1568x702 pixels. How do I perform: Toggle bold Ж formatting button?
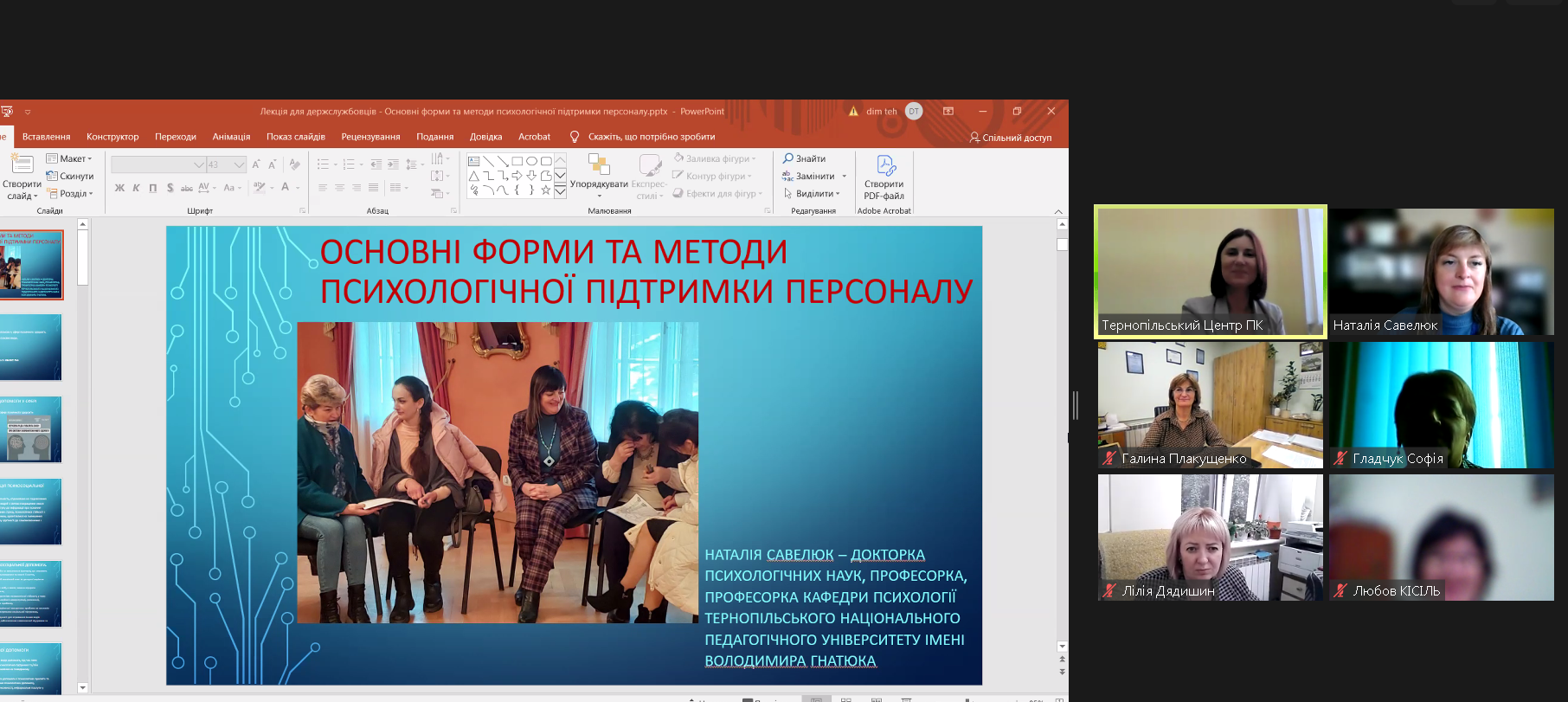119,188
